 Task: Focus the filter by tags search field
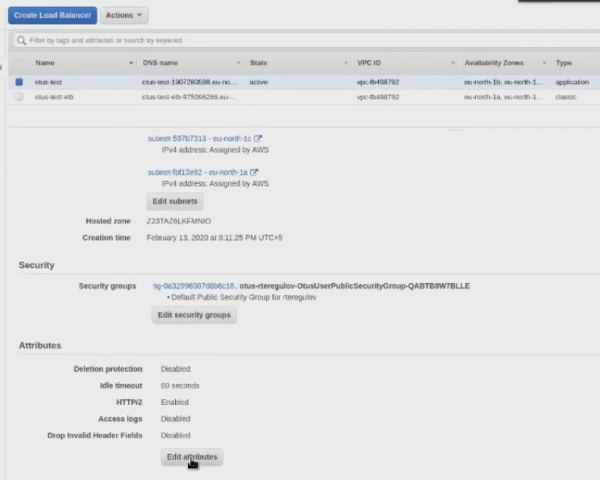coord(300,41)
